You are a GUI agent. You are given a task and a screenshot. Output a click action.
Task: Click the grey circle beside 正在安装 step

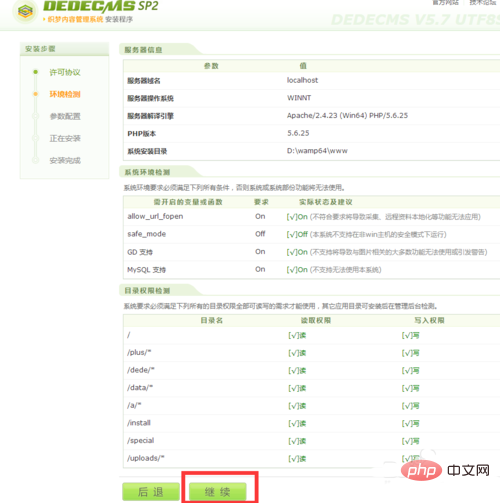click(35, 138)
